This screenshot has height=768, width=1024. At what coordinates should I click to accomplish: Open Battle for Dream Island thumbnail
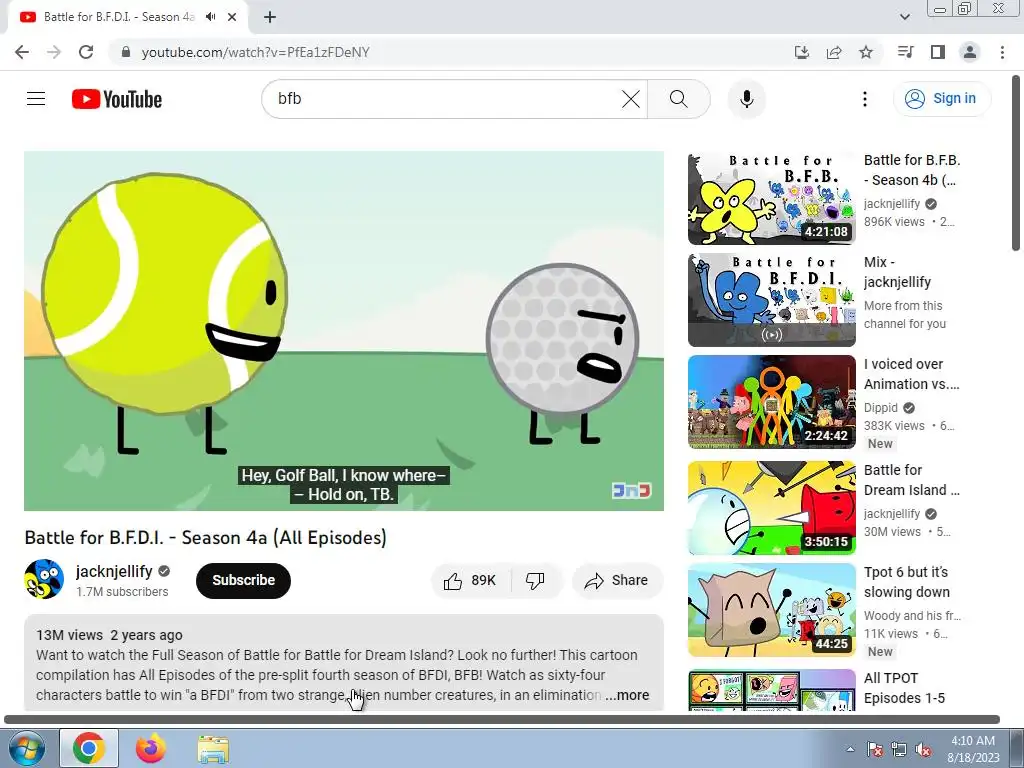click(771, 508)
